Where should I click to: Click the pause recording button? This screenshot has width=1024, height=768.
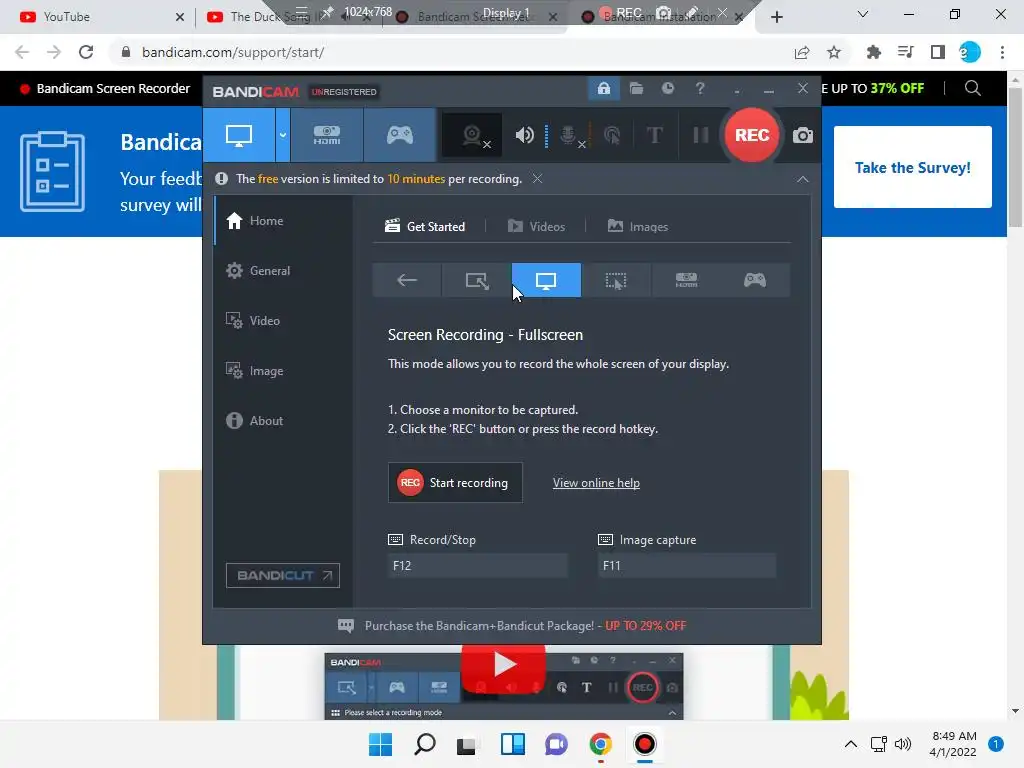pyautogui.click(x=701, y=135)
